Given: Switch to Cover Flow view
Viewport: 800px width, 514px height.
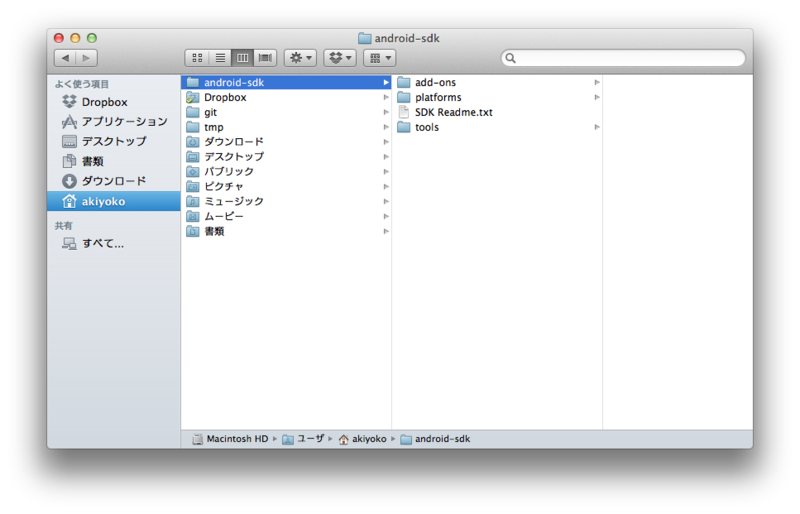Looking at the screenshot, I should (265, 58).
